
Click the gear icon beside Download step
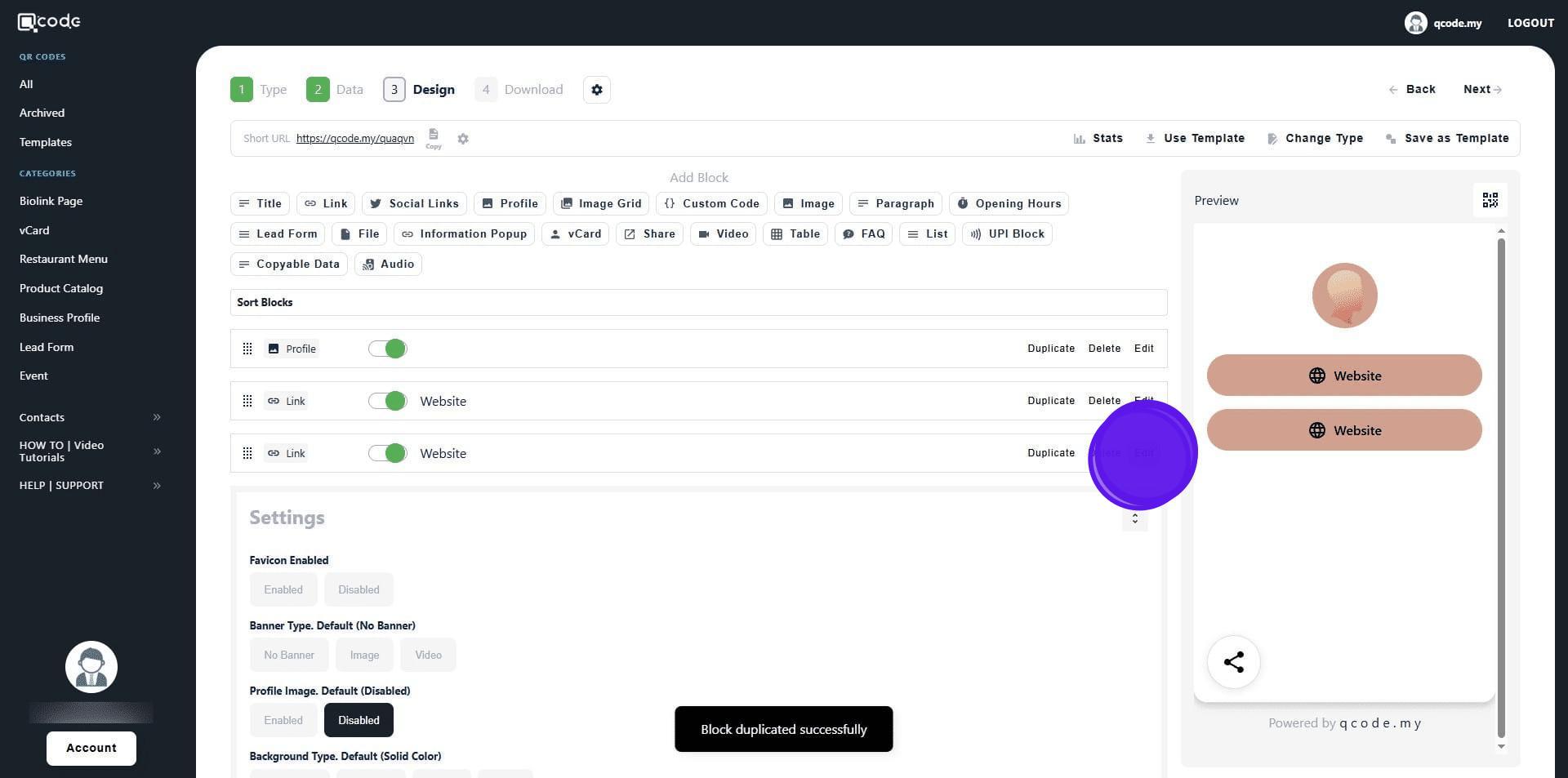point(597,90)
